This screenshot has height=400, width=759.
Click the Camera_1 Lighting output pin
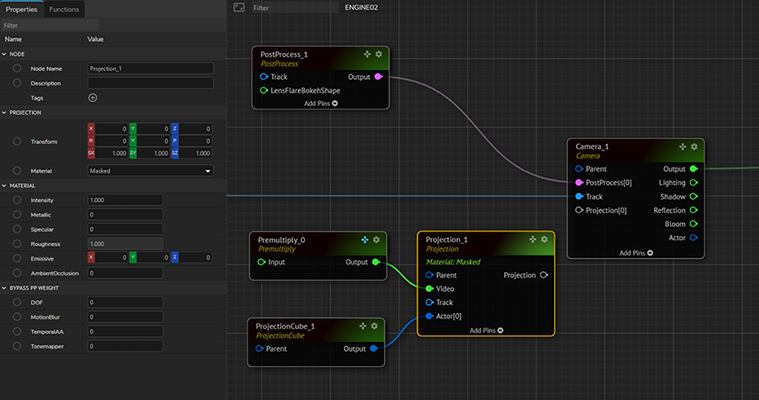(x=694, y=183)
